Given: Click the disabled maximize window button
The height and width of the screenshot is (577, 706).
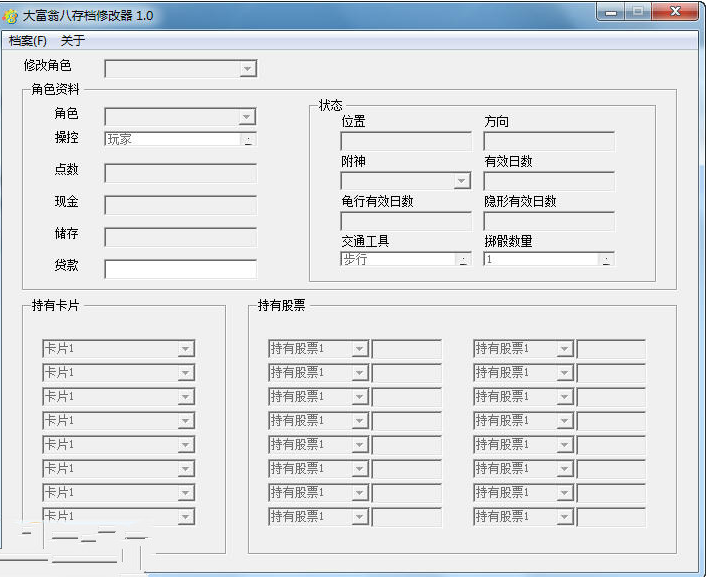Looking at the screenshot, I should point(638,12).
